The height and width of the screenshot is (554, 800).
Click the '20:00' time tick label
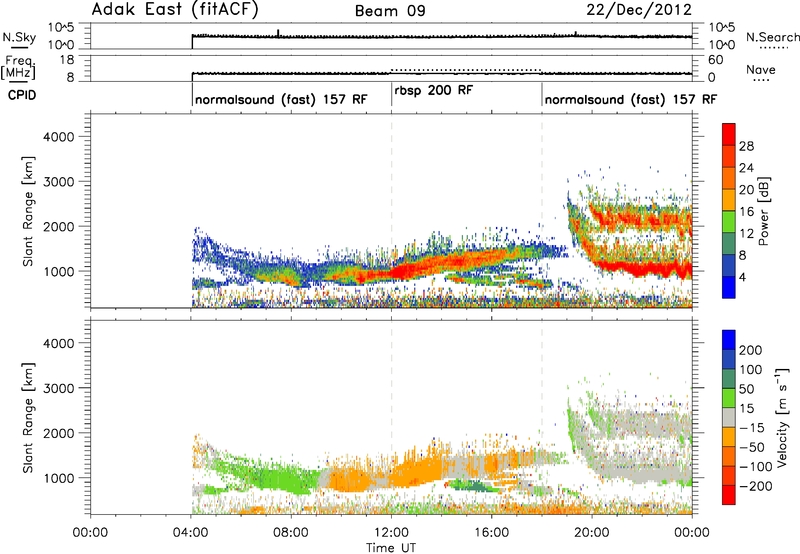[592, 533]
